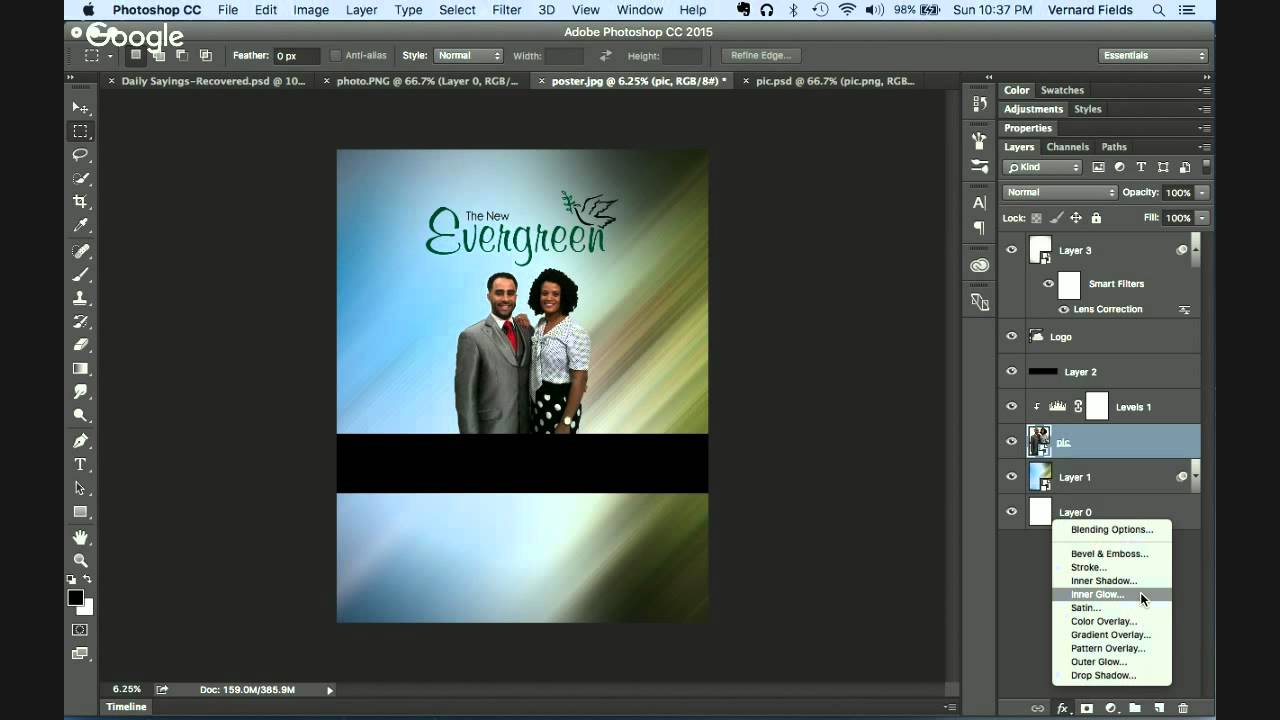Screen dimensions: 1280x720
Task: Create a new group folder icon
Action: (1135, 708)
